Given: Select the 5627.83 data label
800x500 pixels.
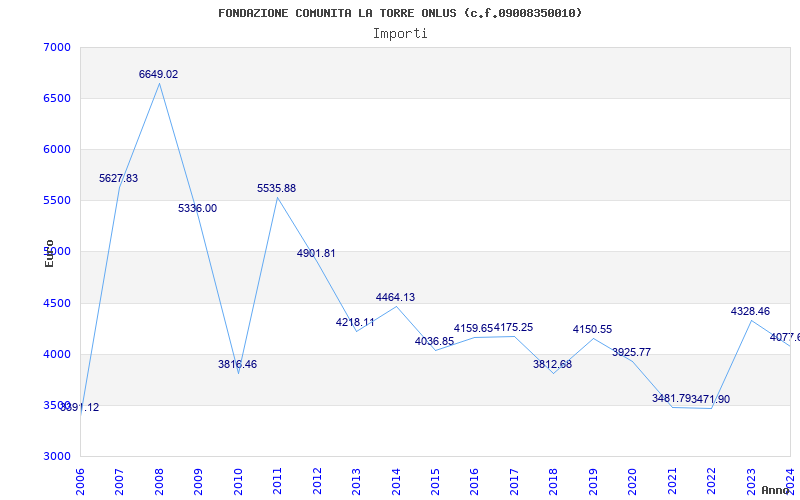Looking at the screenshot, I should (118, 179).
